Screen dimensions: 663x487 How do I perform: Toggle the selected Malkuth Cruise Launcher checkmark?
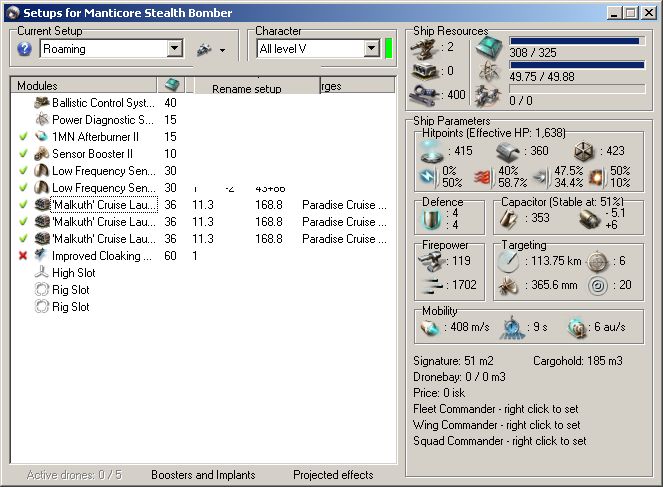point(23,205)
